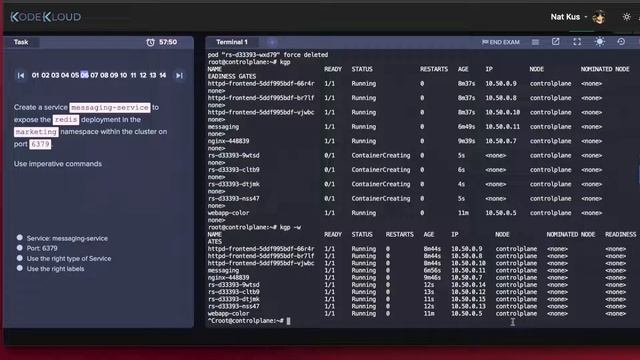Click the END EXAM button
Screen dimensions: 640x360
501,42
